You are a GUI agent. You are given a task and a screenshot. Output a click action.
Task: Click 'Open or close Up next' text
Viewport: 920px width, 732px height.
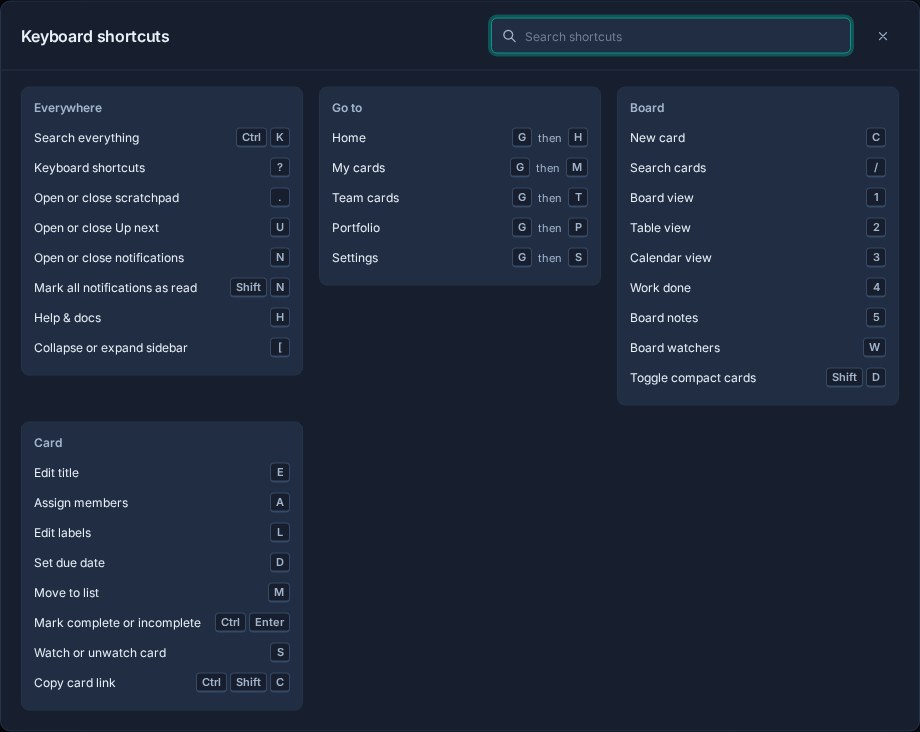coord(96,228)
